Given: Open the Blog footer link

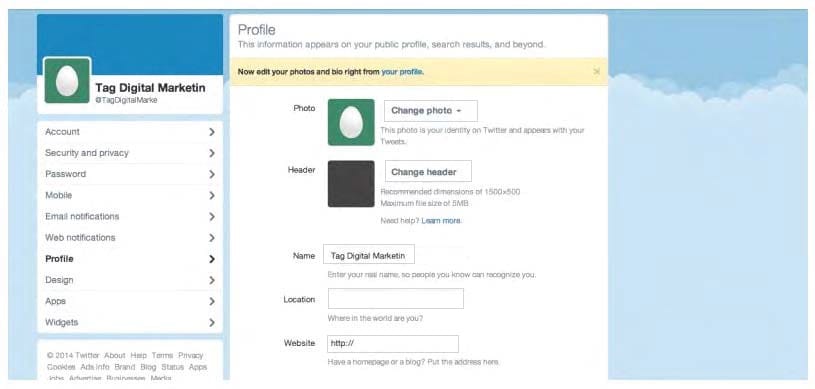Looking at the screenshot, I should point(148,367).
